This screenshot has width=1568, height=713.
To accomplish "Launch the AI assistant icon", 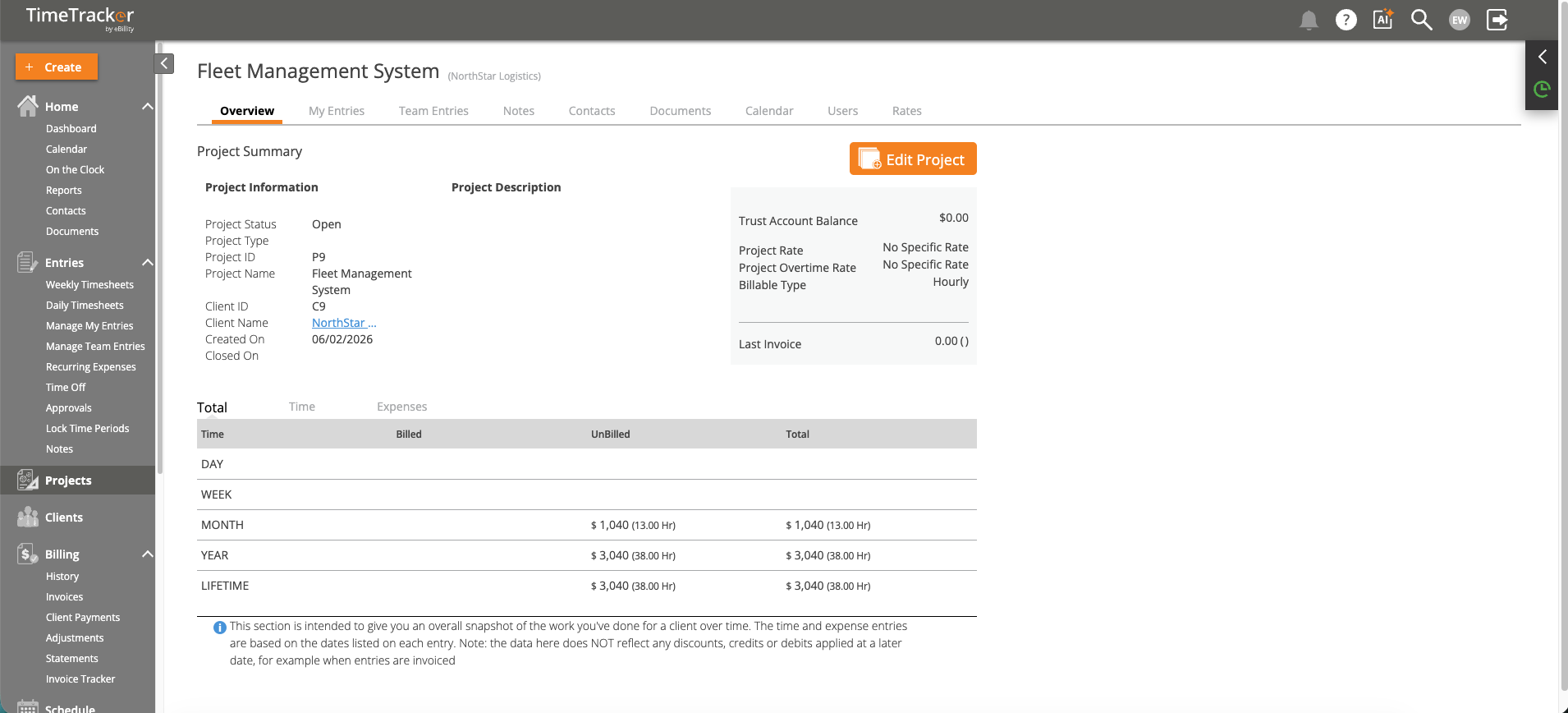I will tap(1383, 20).
